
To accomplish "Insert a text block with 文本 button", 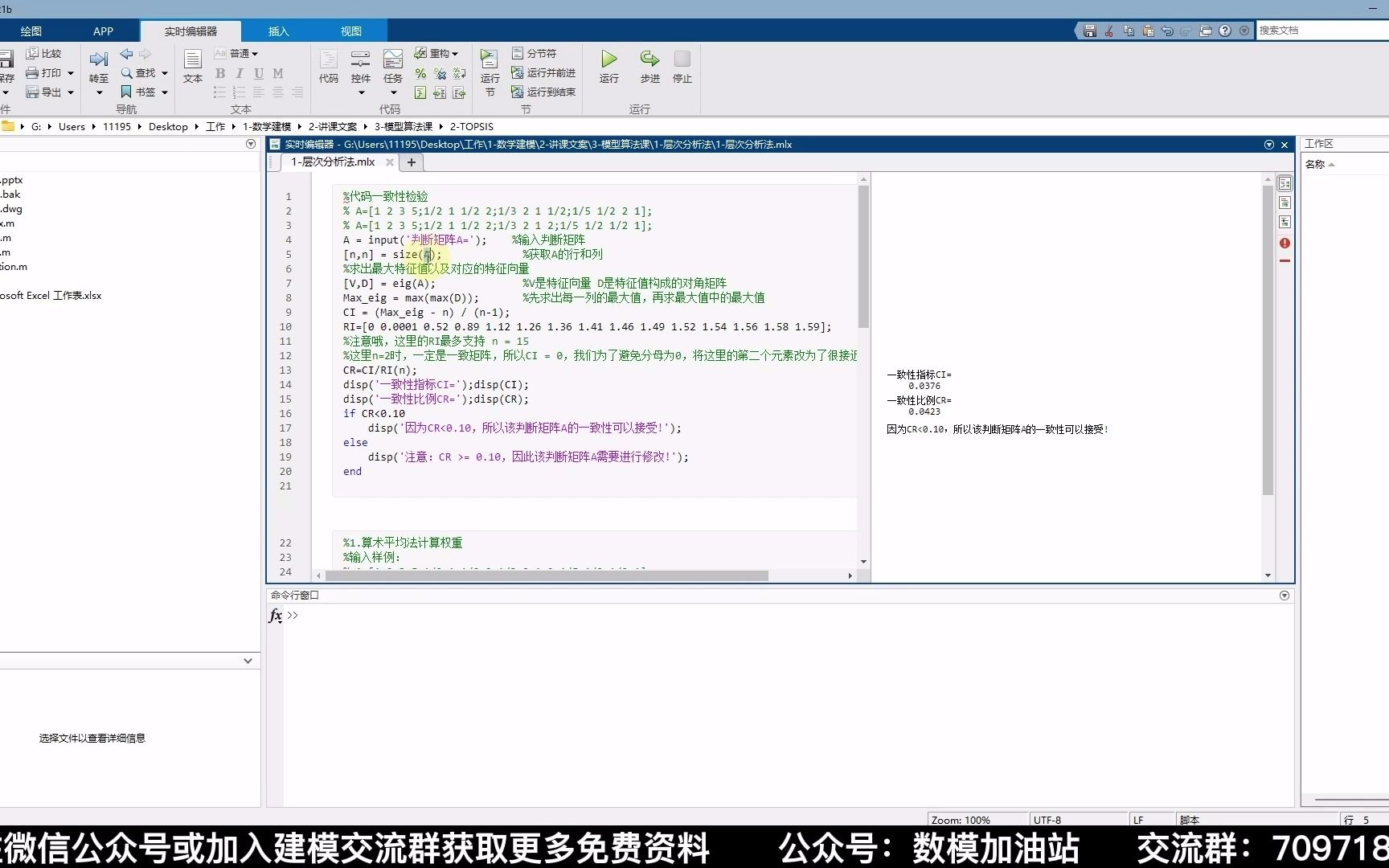I will pos(193,66).
